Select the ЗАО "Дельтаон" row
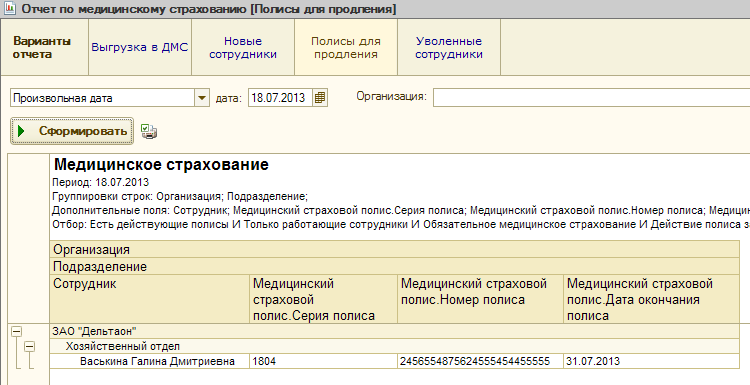Viewport: 750px width, 385px height. pos(395,331)
